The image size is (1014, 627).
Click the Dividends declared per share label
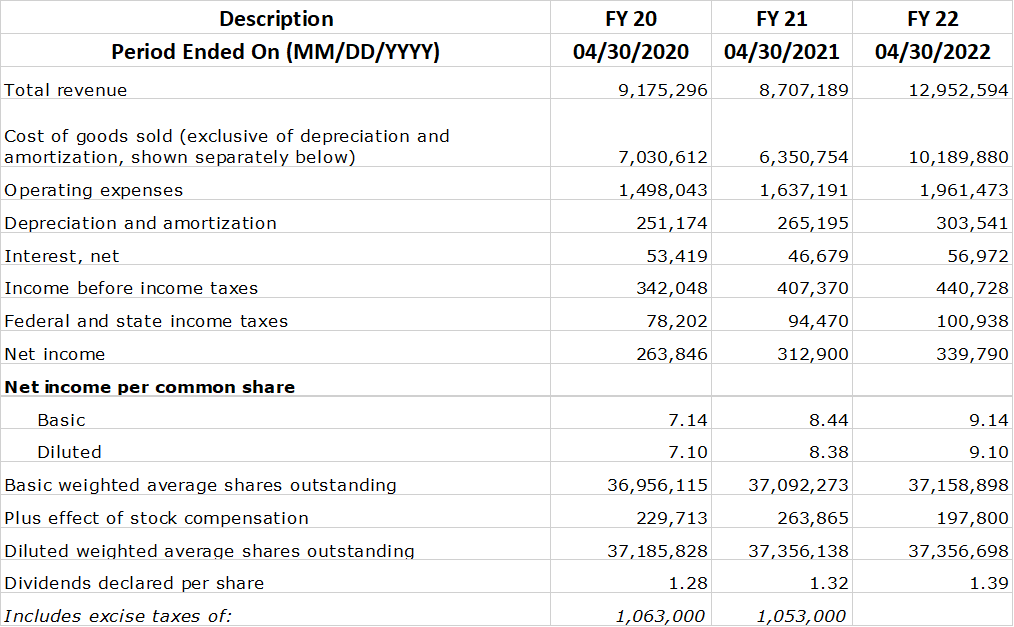tap(134, 584)
